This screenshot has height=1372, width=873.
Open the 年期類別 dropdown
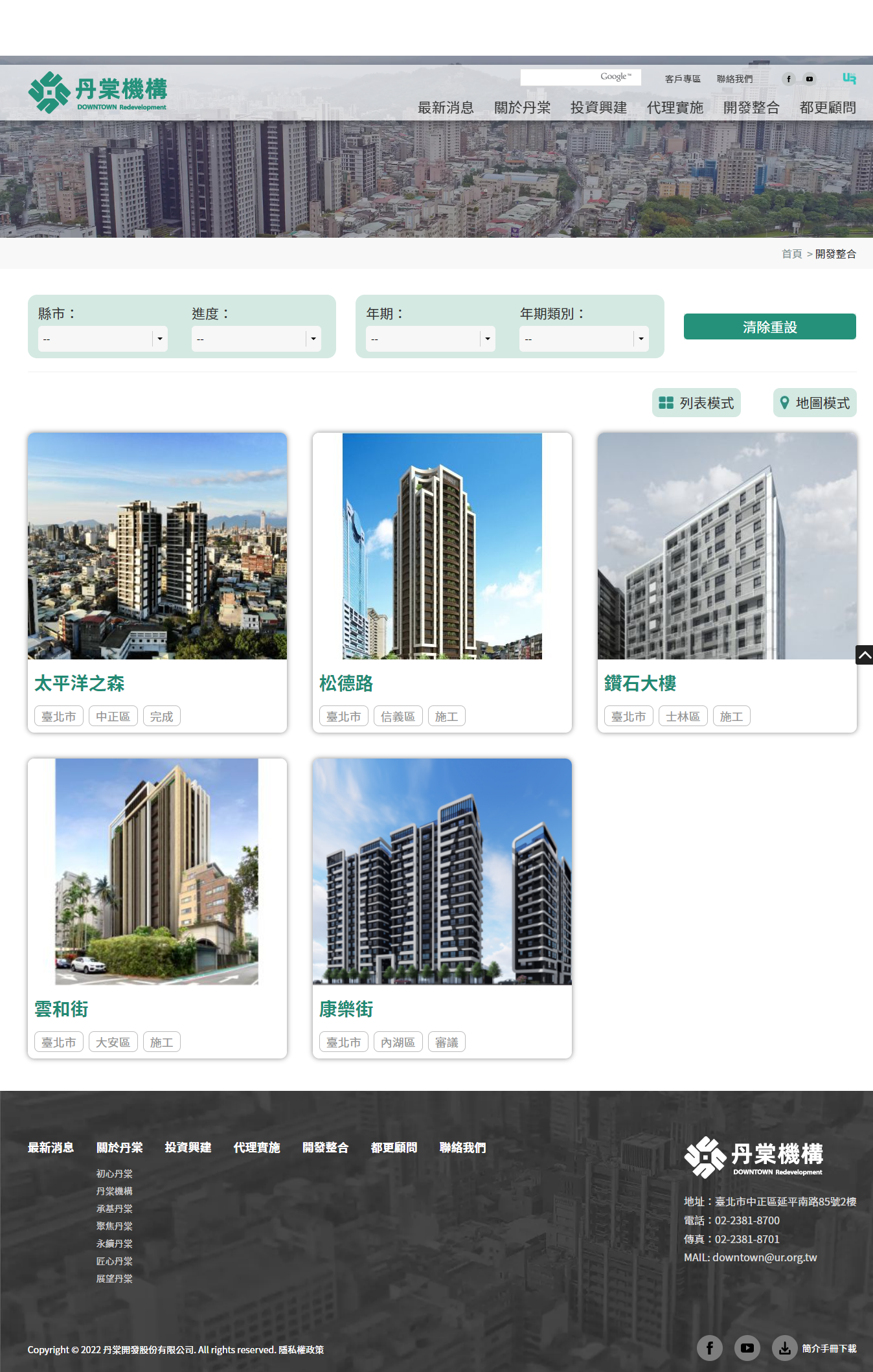click(x=584, y=339)
